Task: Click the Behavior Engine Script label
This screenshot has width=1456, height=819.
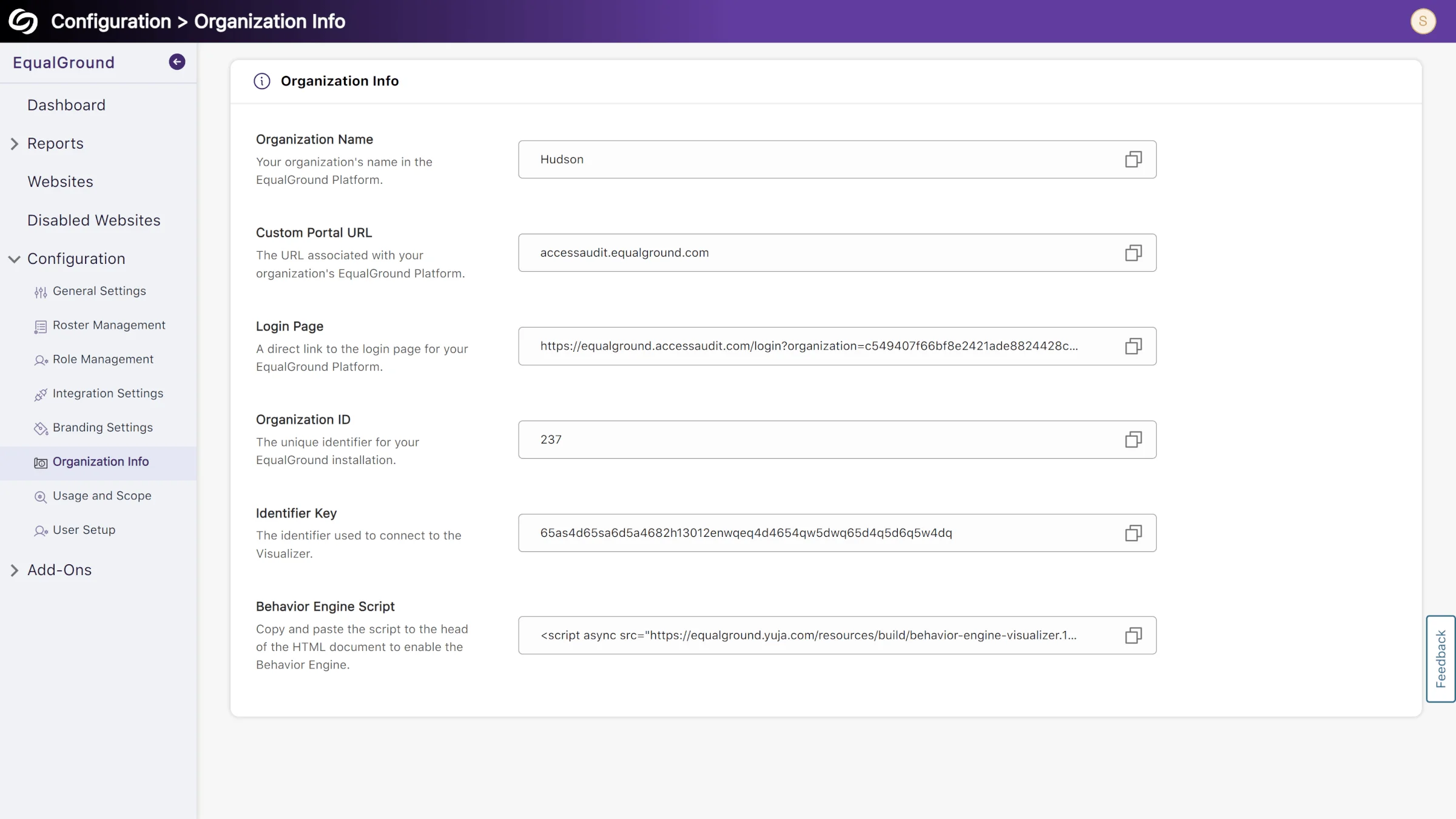Action: click(325, 607)
